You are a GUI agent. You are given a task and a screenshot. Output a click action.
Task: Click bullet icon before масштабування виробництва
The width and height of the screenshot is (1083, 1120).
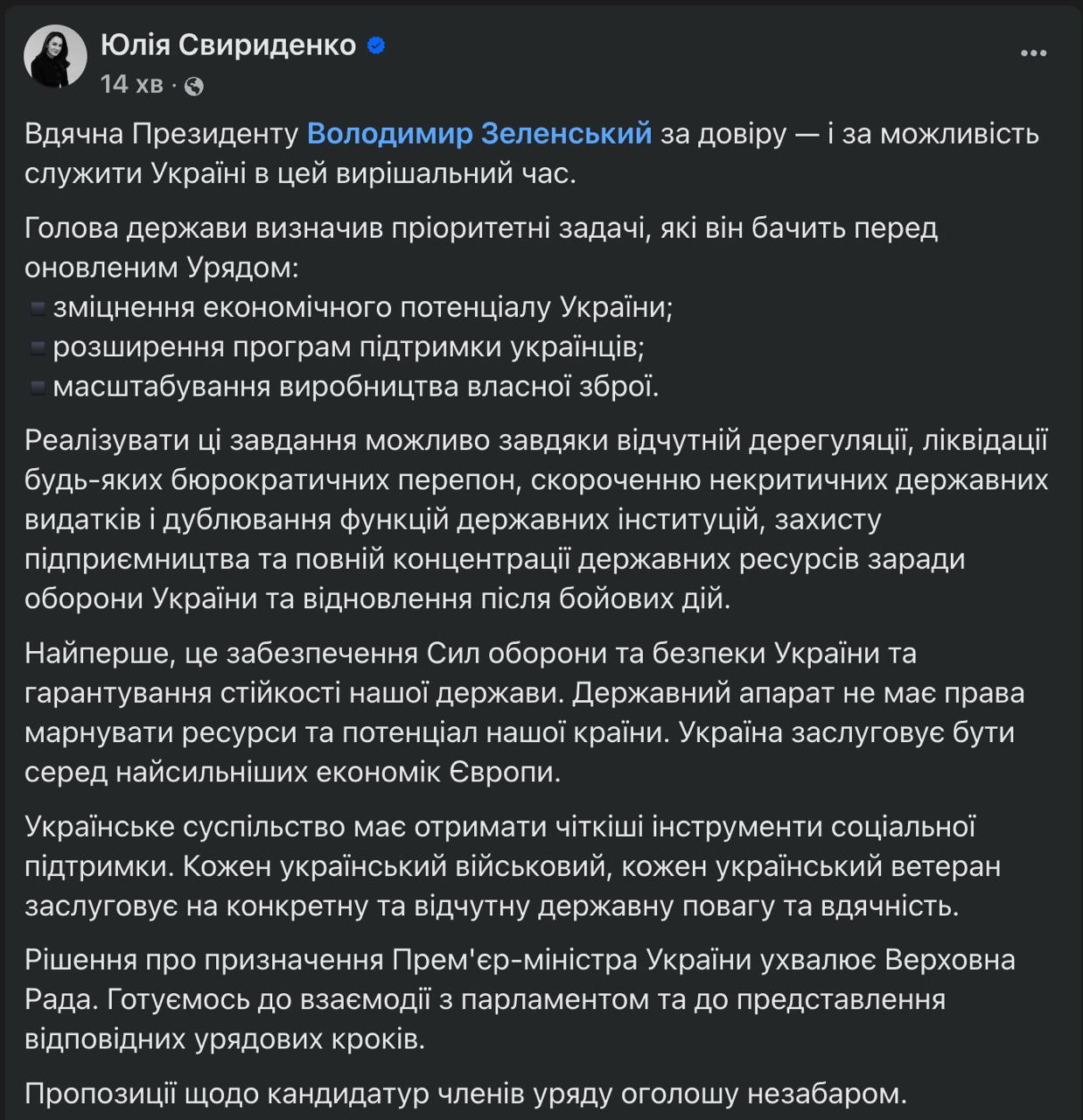(x=38, y=387)
